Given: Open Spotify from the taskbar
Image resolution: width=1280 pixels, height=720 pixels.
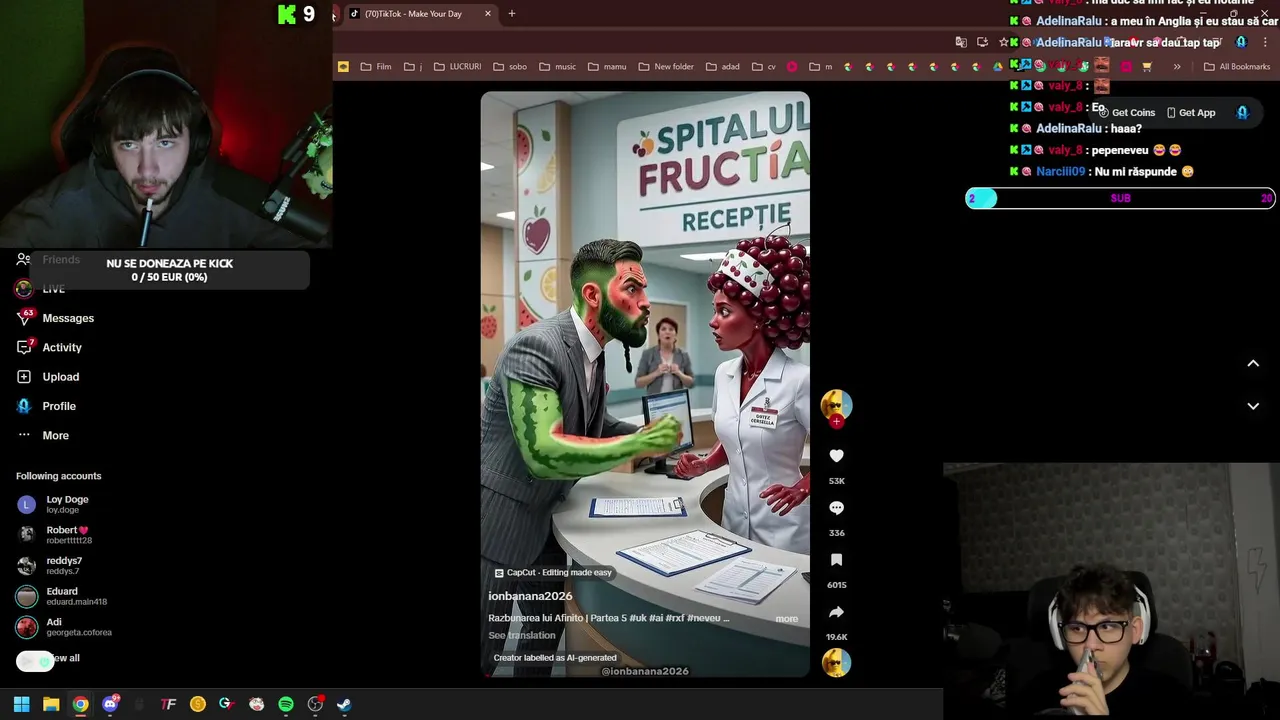Looking at the screenshot, I should pos(286,704).
